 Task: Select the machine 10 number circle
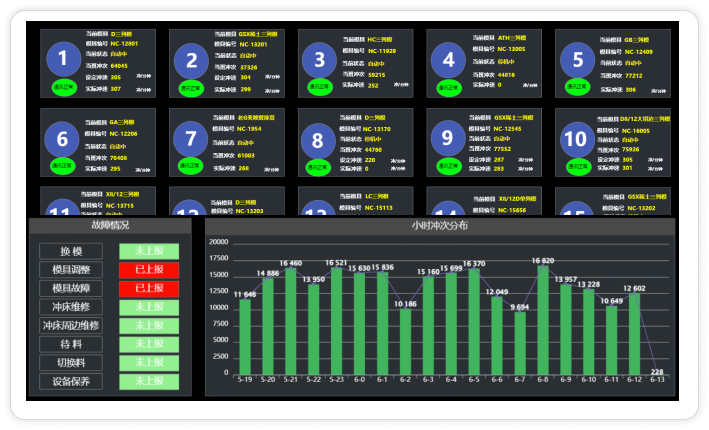pos(577,138)
